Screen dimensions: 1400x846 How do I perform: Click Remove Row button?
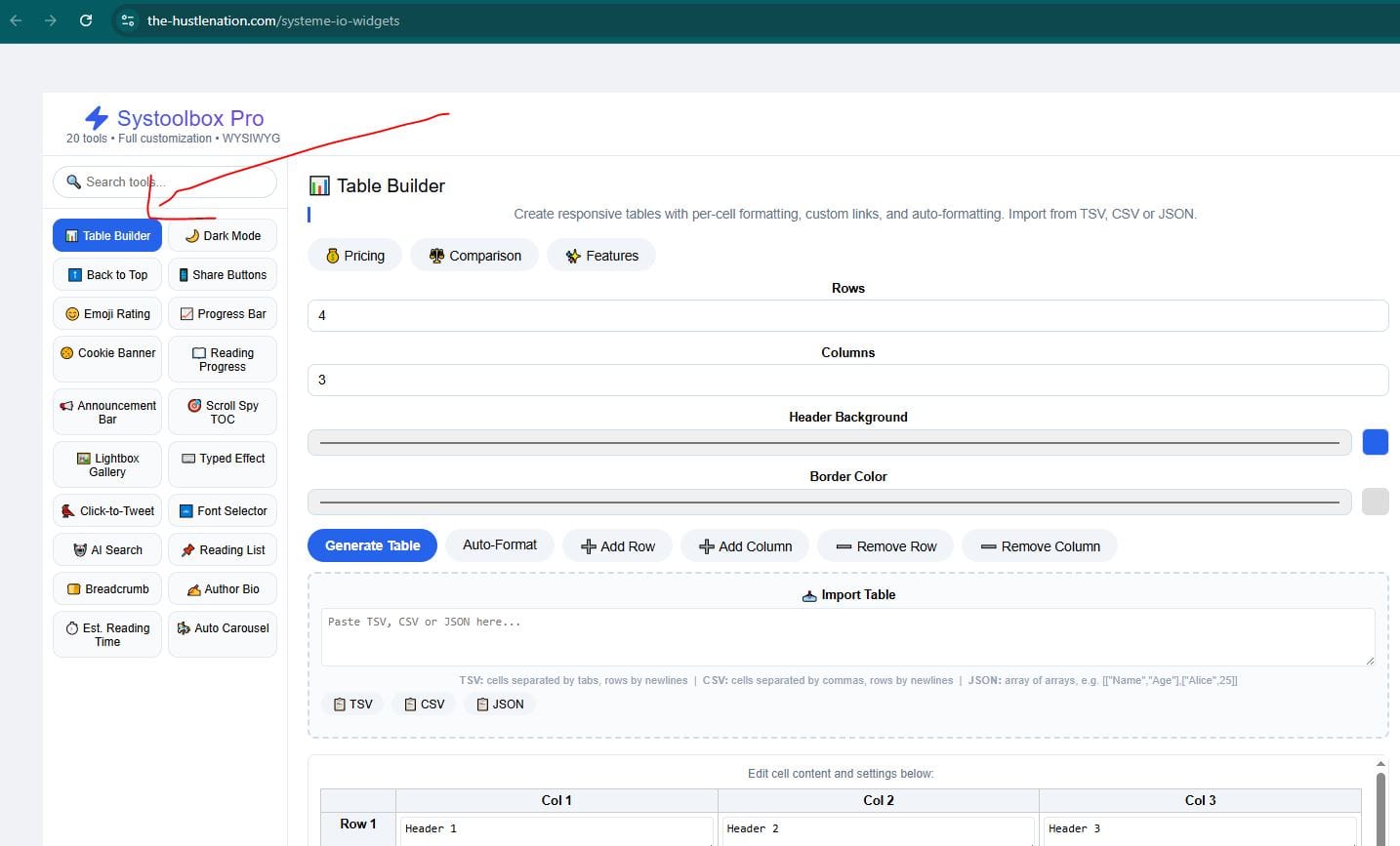(885, 546)
